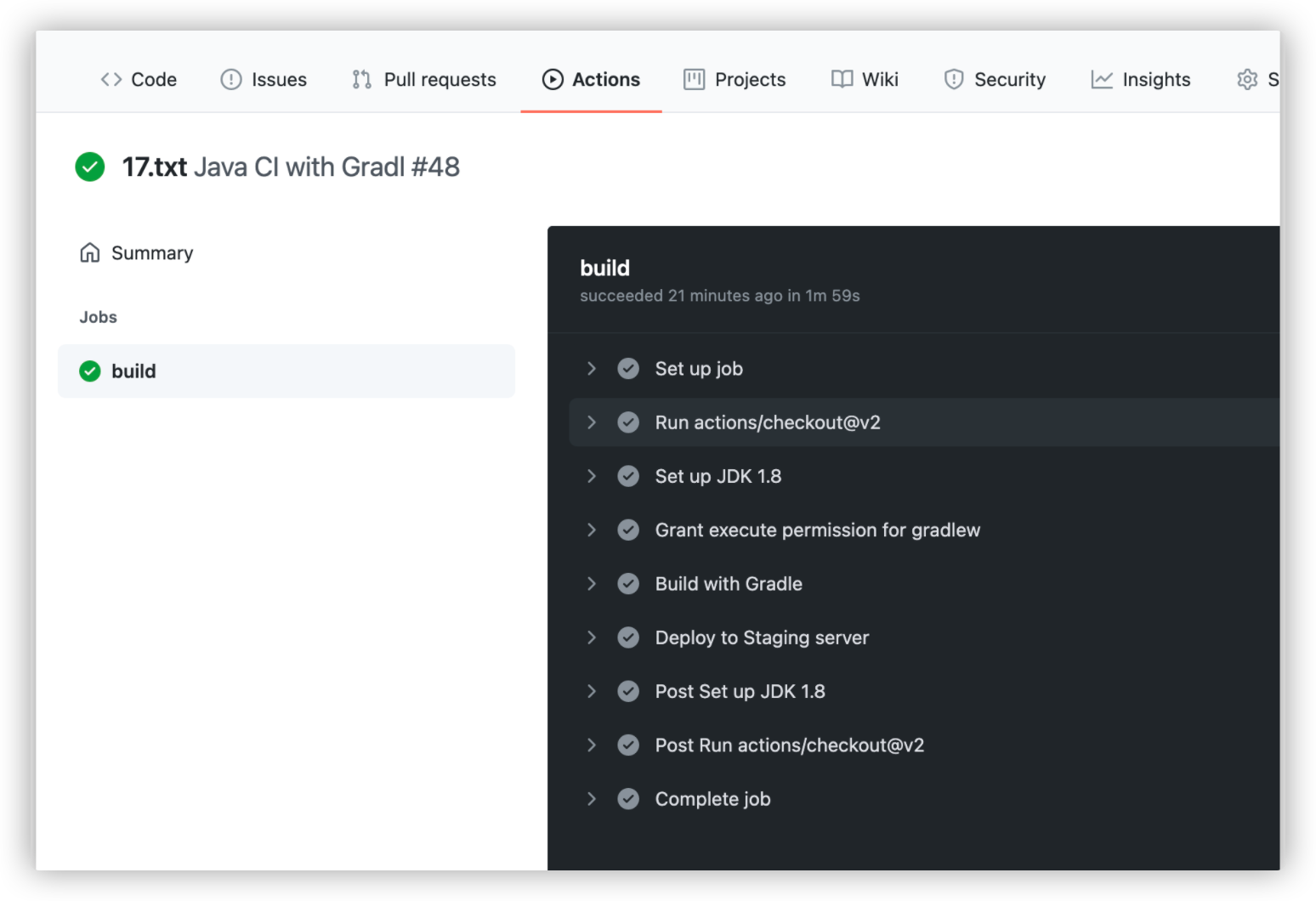View the Insights tab
This screenshot has height=901, width=1316.
coord(1141,79)
